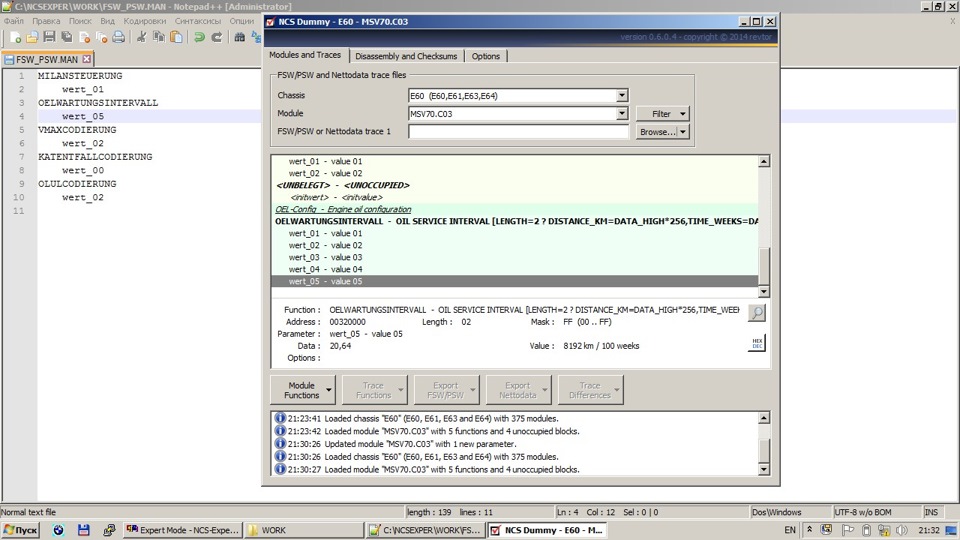Expand hidden tray icons with the chevron
The width and height of the screenshot is (960, 540).
click(x=809, y=530)
